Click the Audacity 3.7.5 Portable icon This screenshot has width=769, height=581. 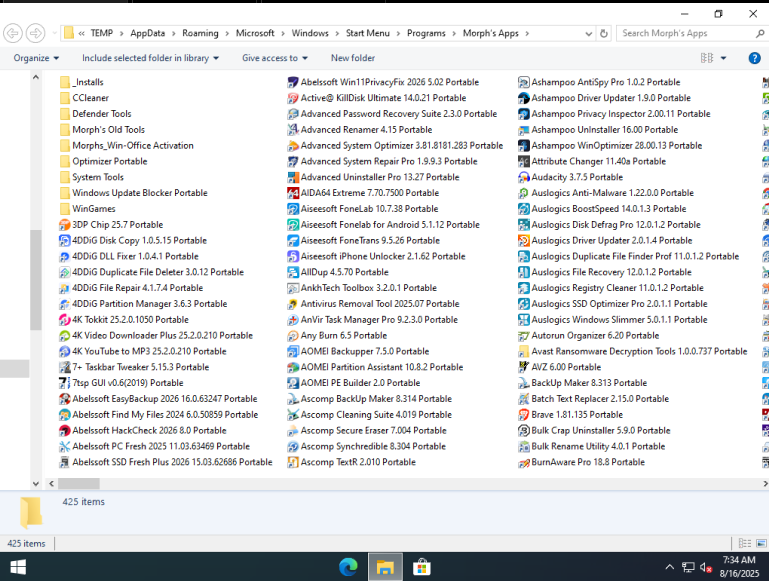(524, 177)
